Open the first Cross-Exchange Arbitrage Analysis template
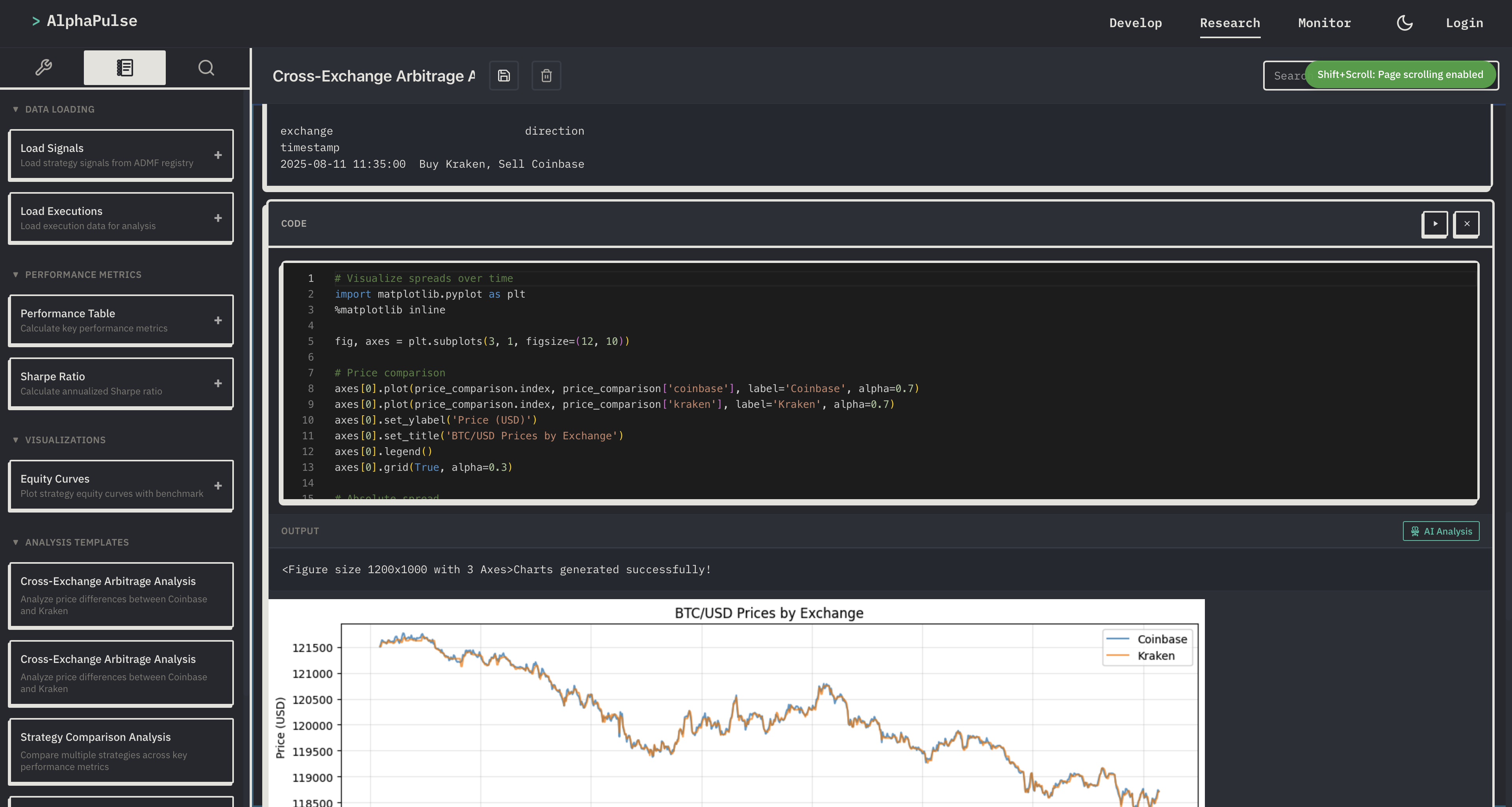 click(x=120, y=595)
